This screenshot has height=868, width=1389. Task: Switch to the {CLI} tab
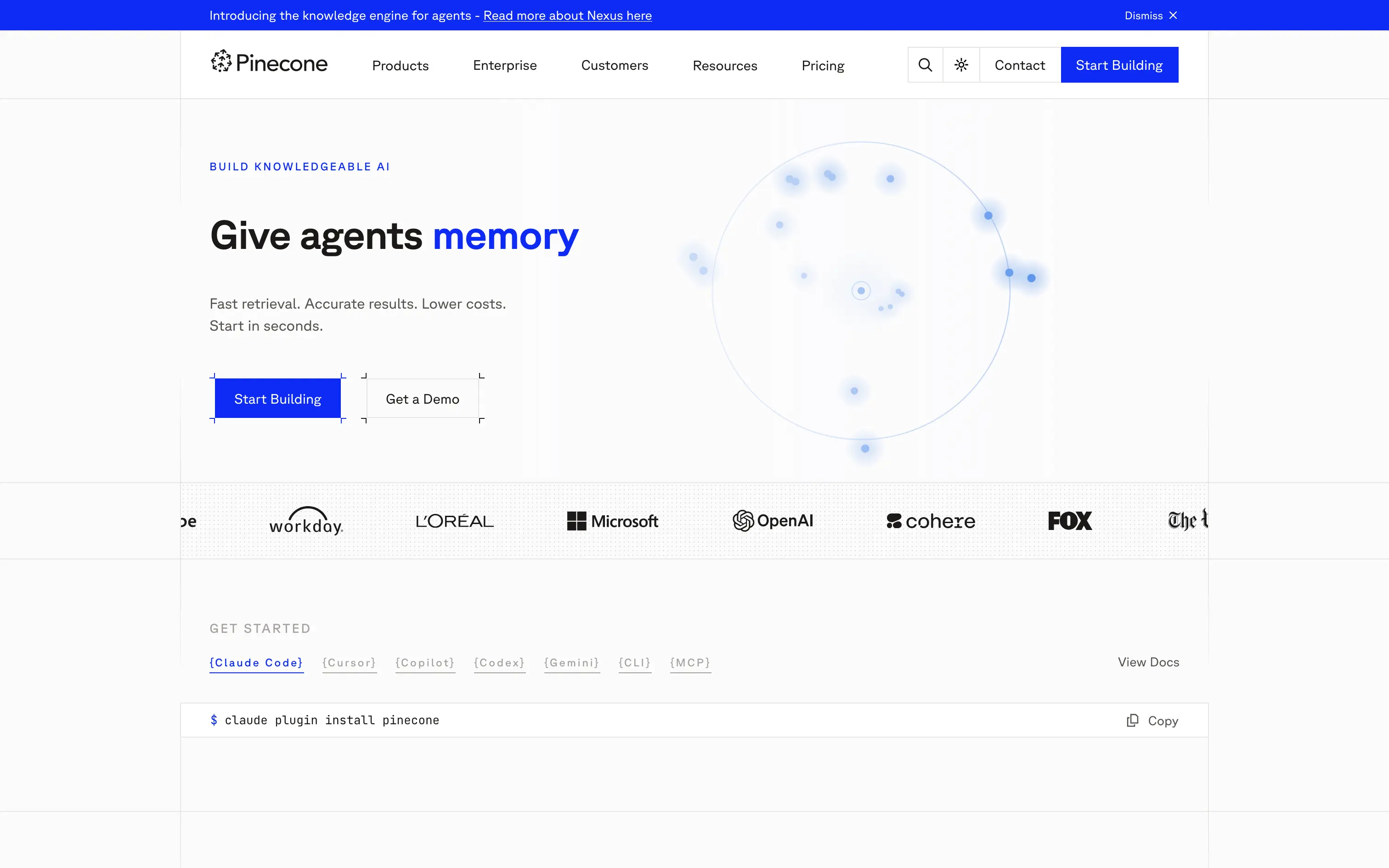tap(635, 663)
